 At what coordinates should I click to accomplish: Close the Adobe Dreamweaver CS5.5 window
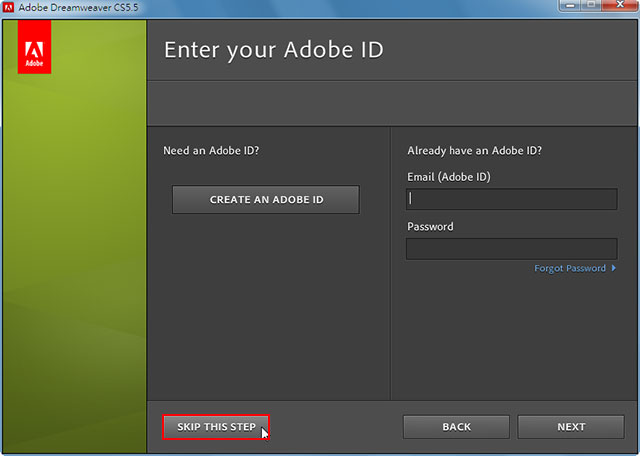point(620,5)
